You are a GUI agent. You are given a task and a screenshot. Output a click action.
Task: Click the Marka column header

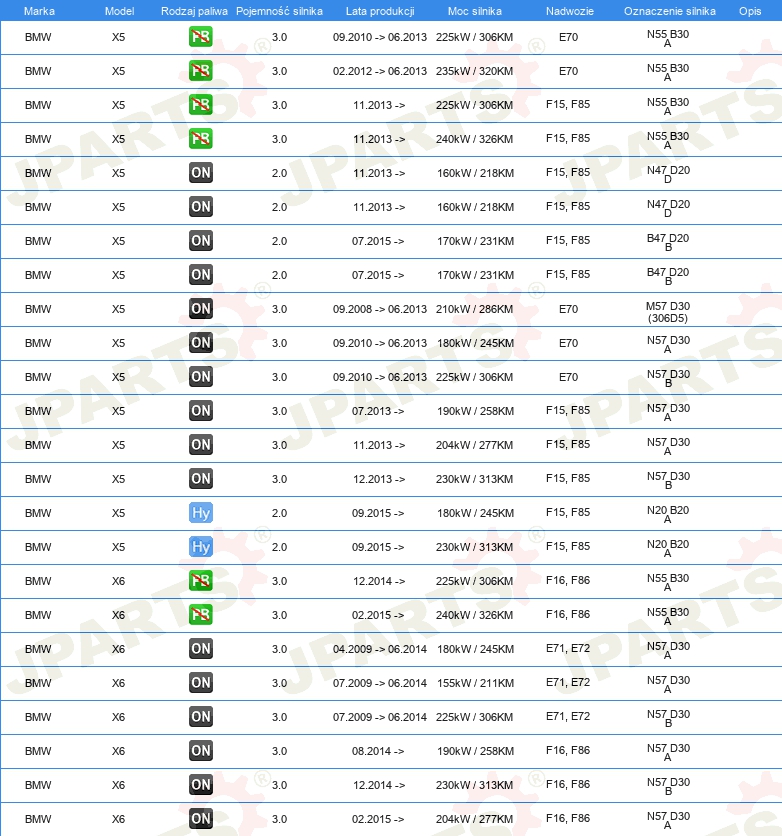tap(39, 11)
